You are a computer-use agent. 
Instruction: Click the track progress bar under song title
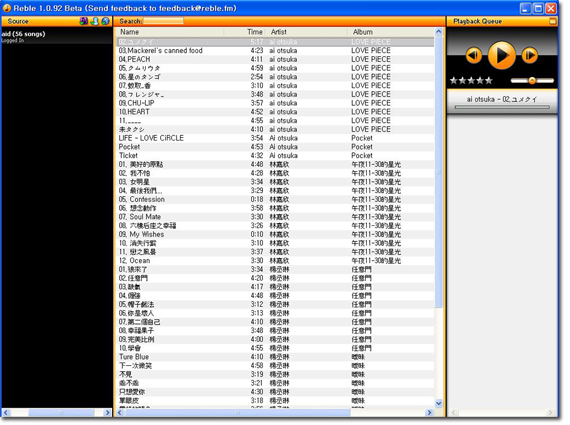click(502, 107)
